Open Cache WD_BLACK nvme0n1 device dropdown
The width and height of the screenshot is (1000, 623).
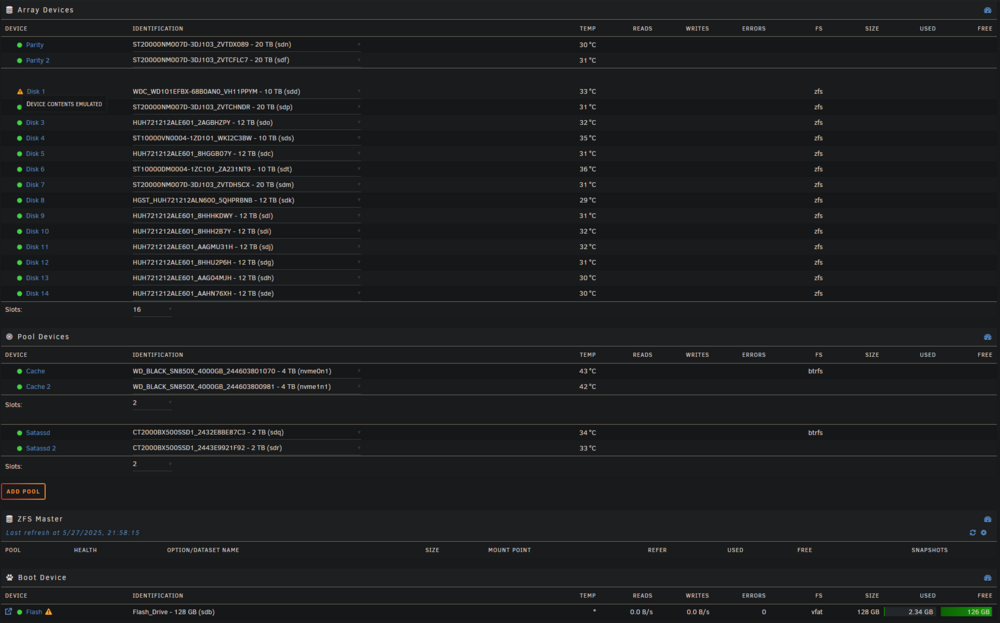[x=246, y=371]
